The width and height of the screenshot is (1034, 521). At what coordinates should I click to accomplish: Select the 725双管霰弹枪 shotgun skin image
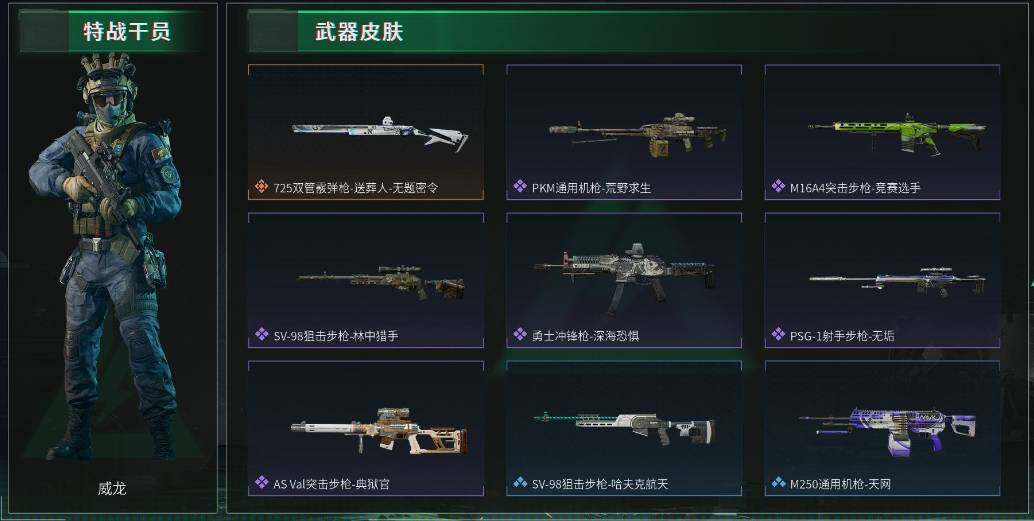[380, 133]
